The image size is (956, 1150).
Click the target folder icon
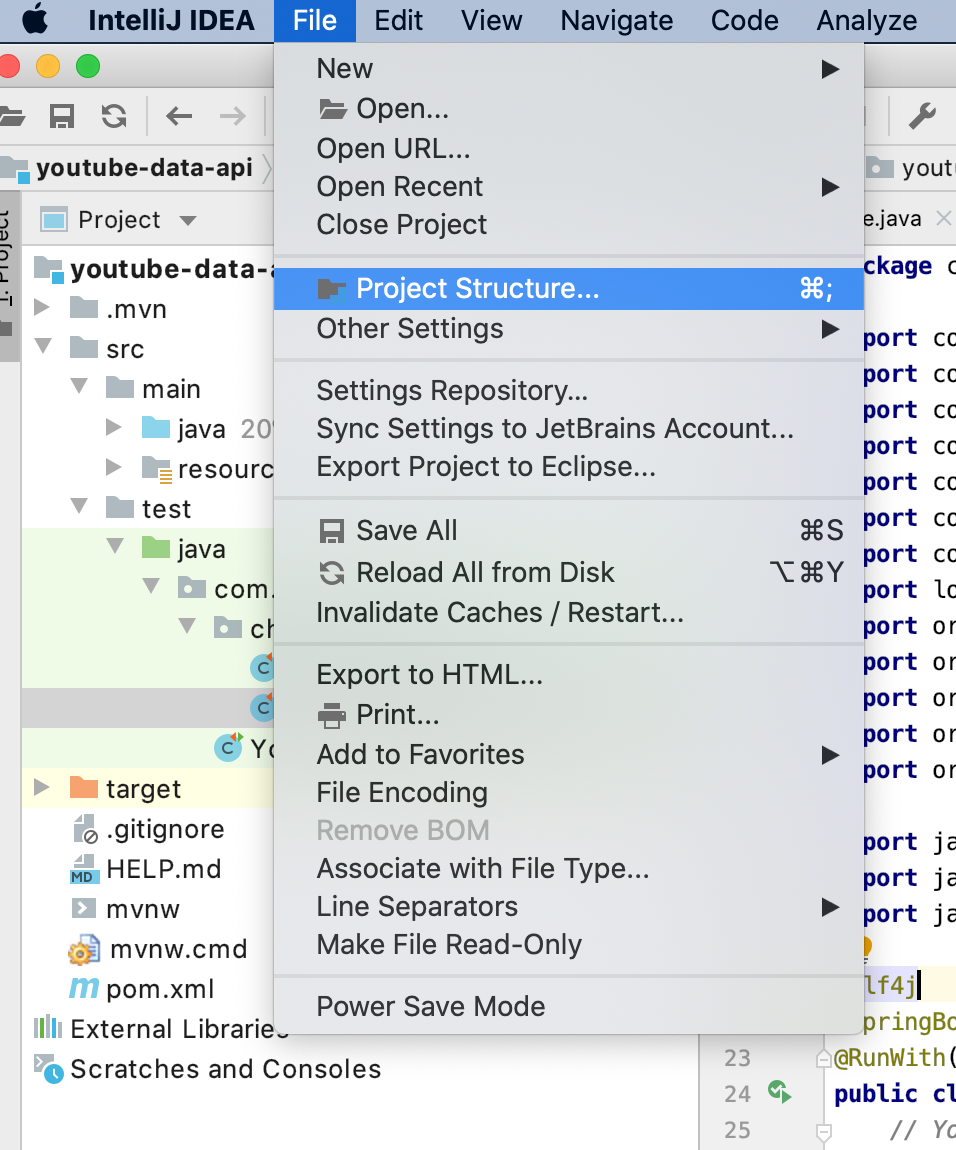(x=84, y=788)
